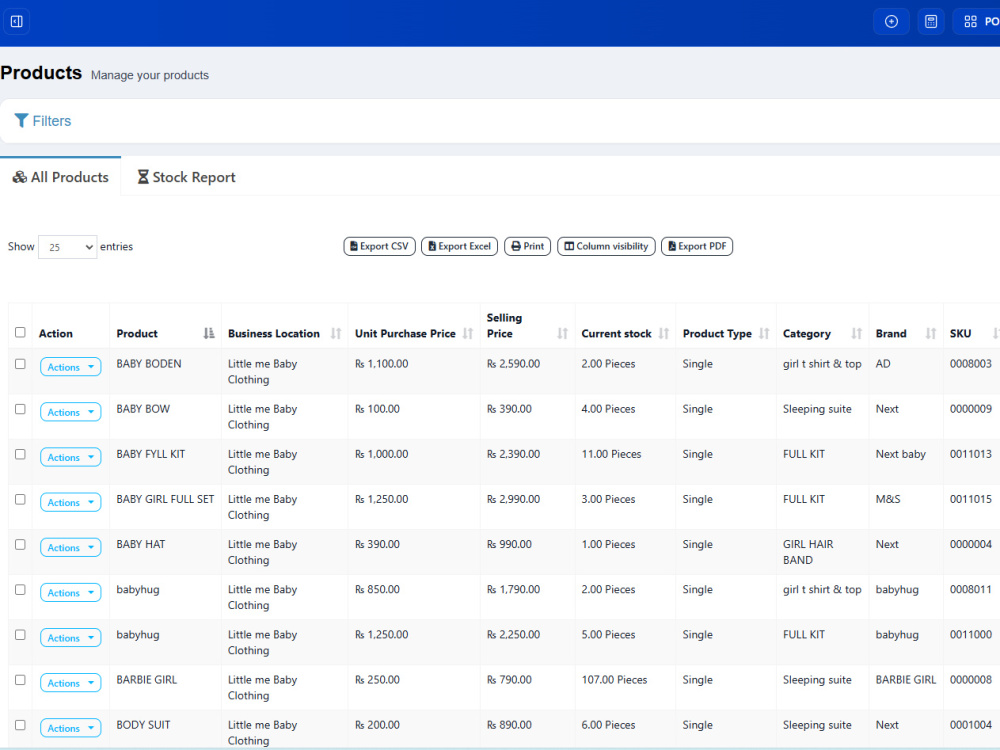Screen dimensions: 1000x750
Task: Click SKU value 0008003
Action: pyautogui.click(x=971, y=364)
